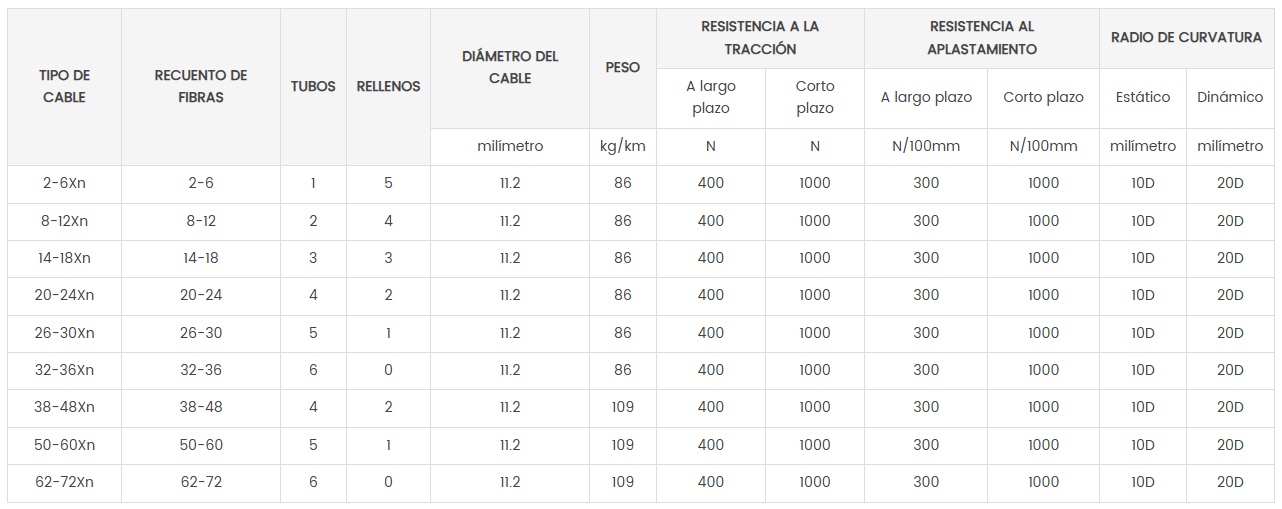Image resolution: width=1282 pixels, height=509 pixels.
Task: Click the 38-48Xn cable type cell
Action: click(x=64, y=408)
